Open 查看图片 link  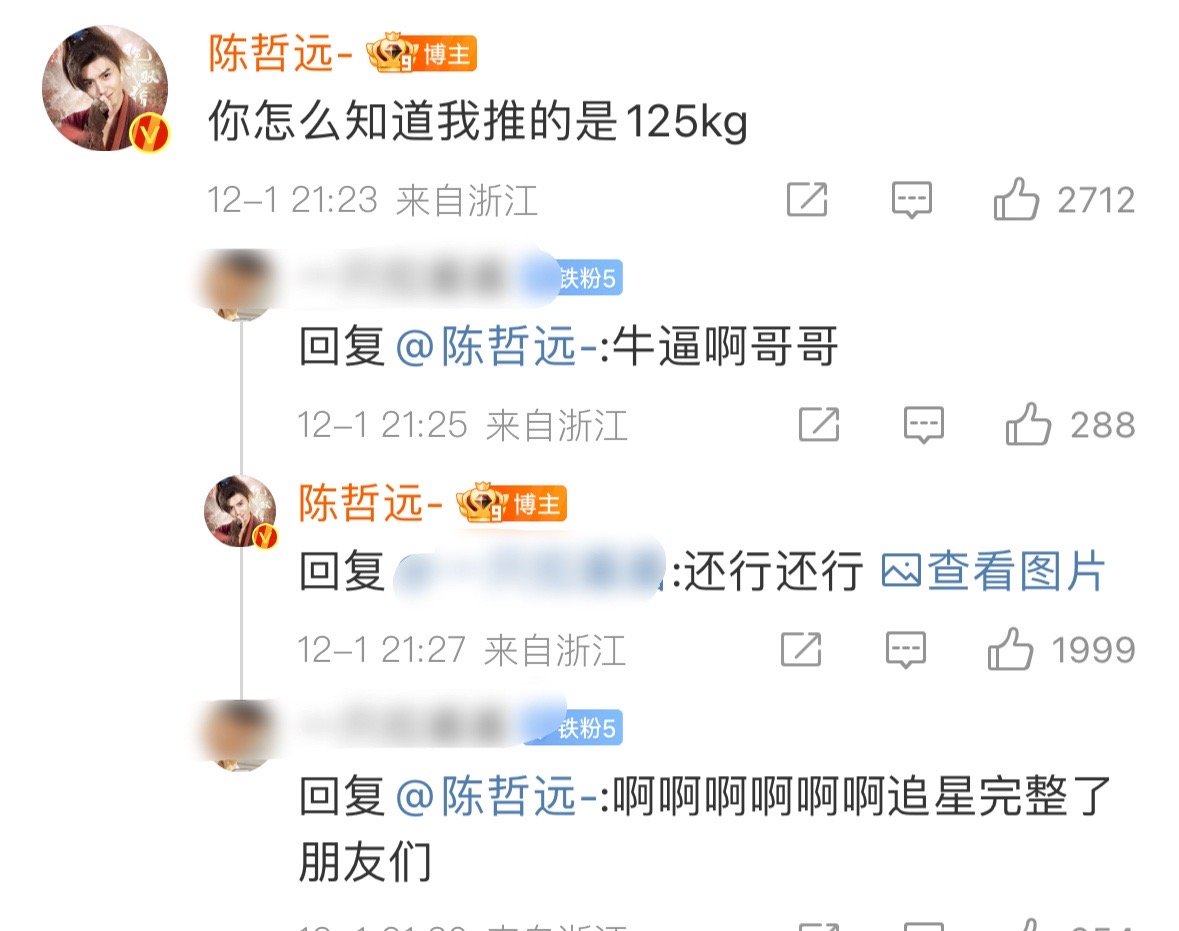(x=993, y=571)
